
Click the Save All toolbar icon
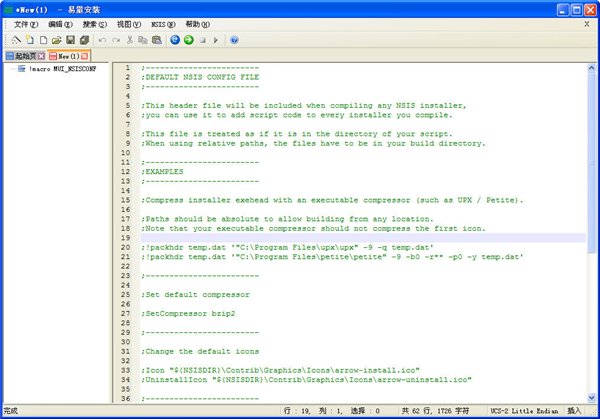[84, 40]
